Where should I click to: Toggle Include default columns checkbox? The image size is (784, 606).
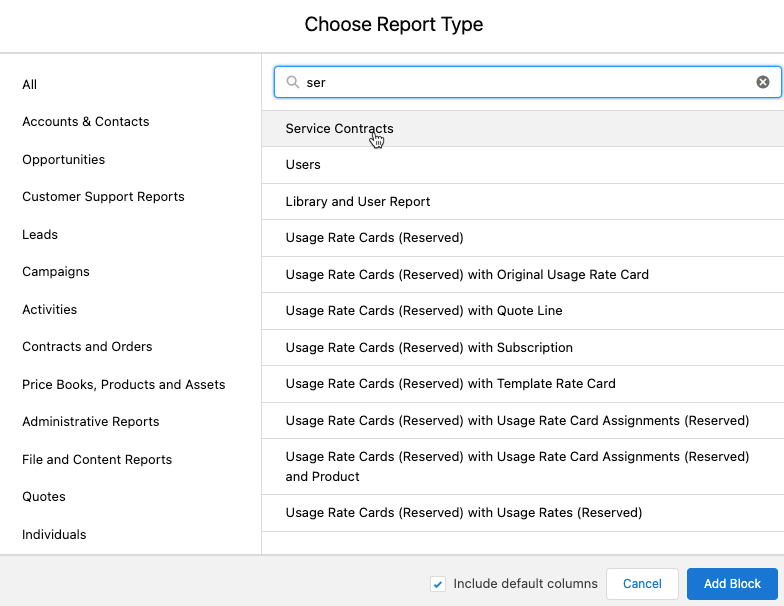click(438, 584)
